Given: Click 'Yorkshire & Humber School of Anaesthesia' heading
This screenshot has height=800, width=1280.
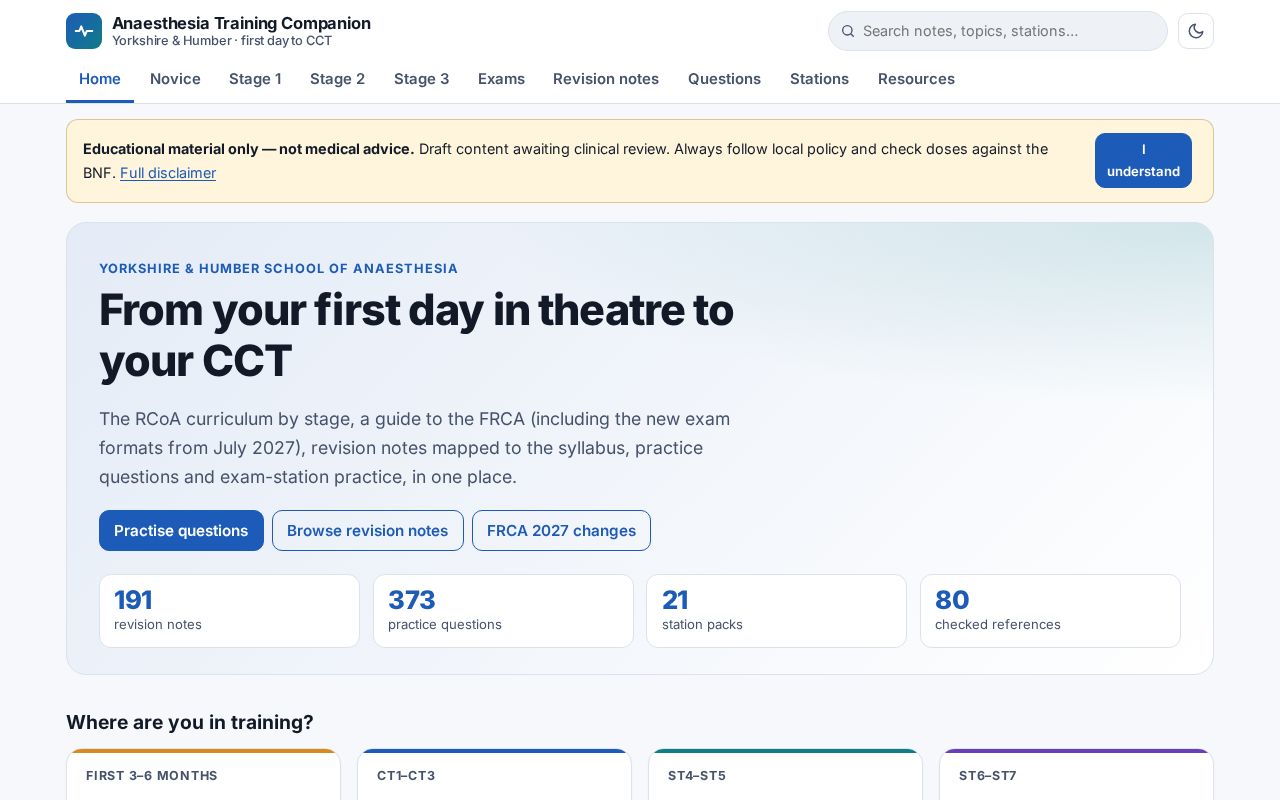Looking at the screenshot, I should (x=278, y=268).
